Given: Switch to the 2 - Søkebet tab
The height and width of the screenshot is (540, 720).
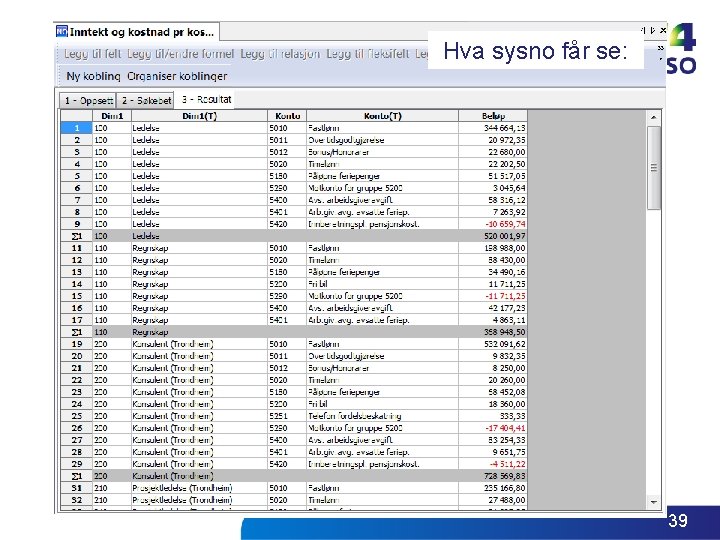Looking at the screenshot, I should click(x=145, y=101).
